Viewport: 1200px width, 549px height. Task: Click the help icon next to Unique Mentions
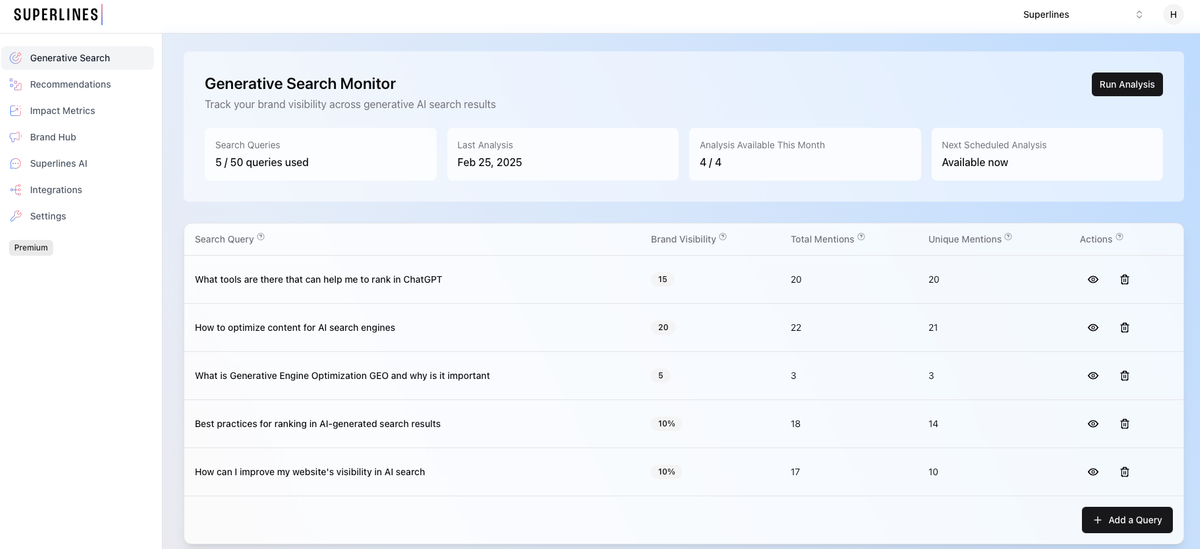pos(1008,238)
